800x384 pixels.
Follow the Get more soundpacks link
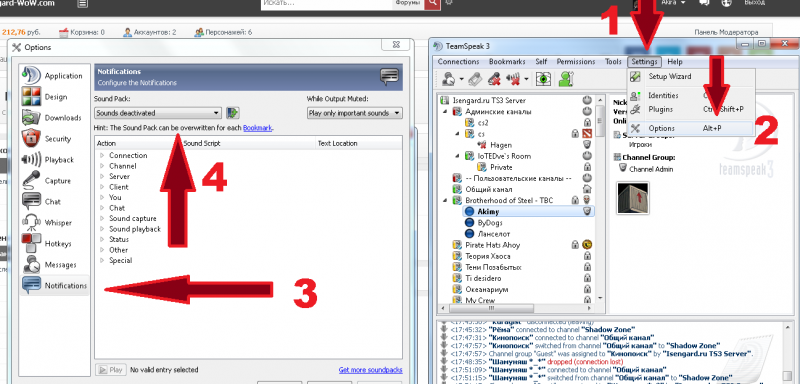click(x=370, y=370)
